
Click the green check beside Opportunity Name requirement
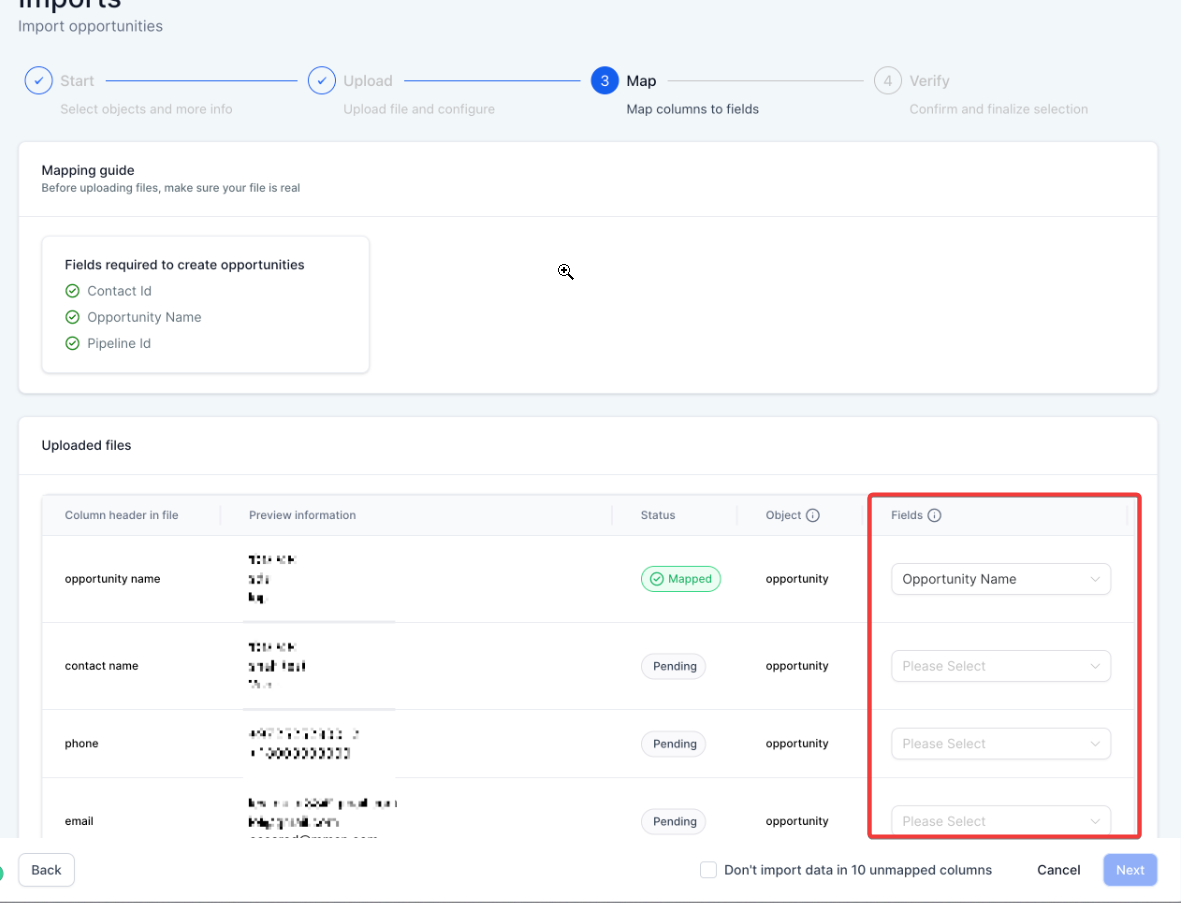coord(72,317)
